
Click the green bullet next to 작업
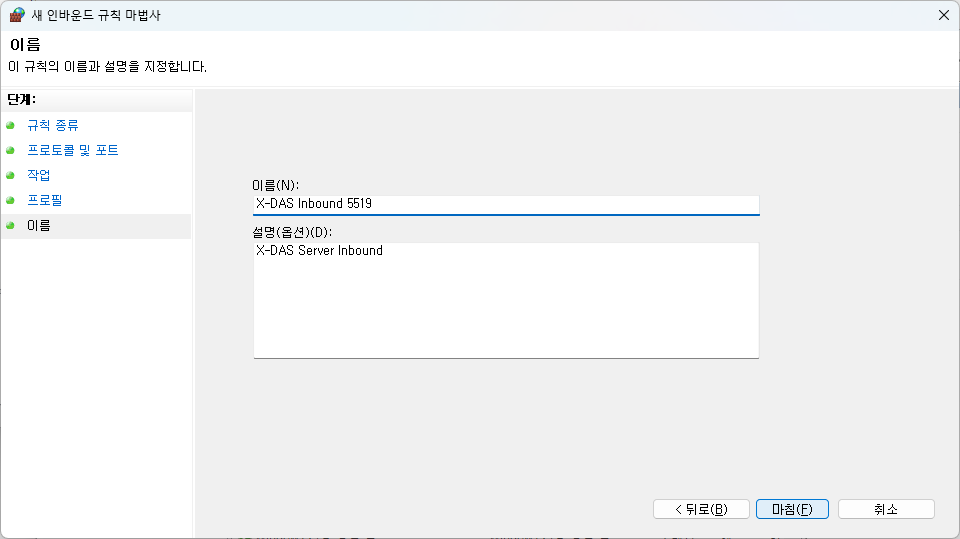pyautogui.click(x=10, y=175)
